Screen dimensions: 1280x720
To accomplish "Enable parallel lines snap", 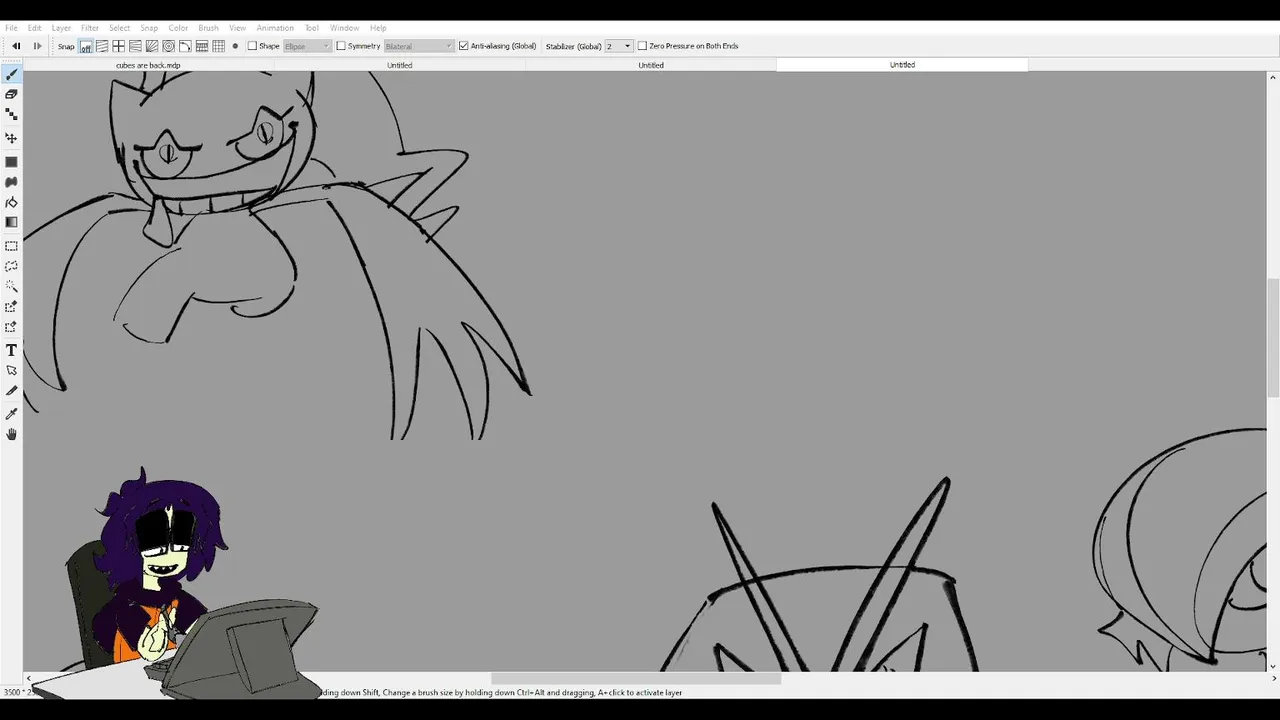I will click(x=102, y=46).
